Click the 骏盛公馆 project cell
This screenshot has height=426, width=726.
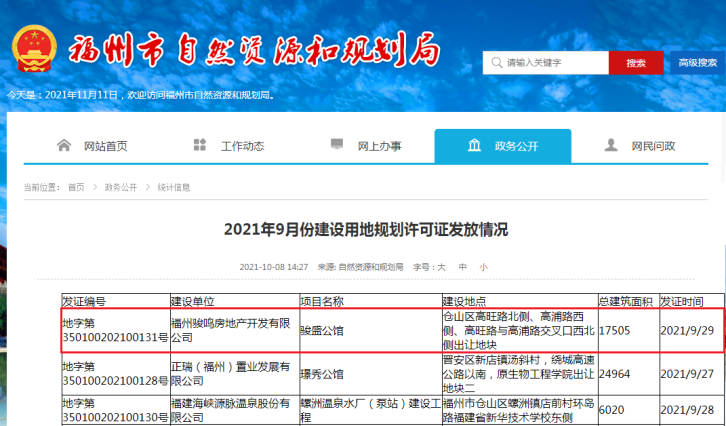(371, 331)
